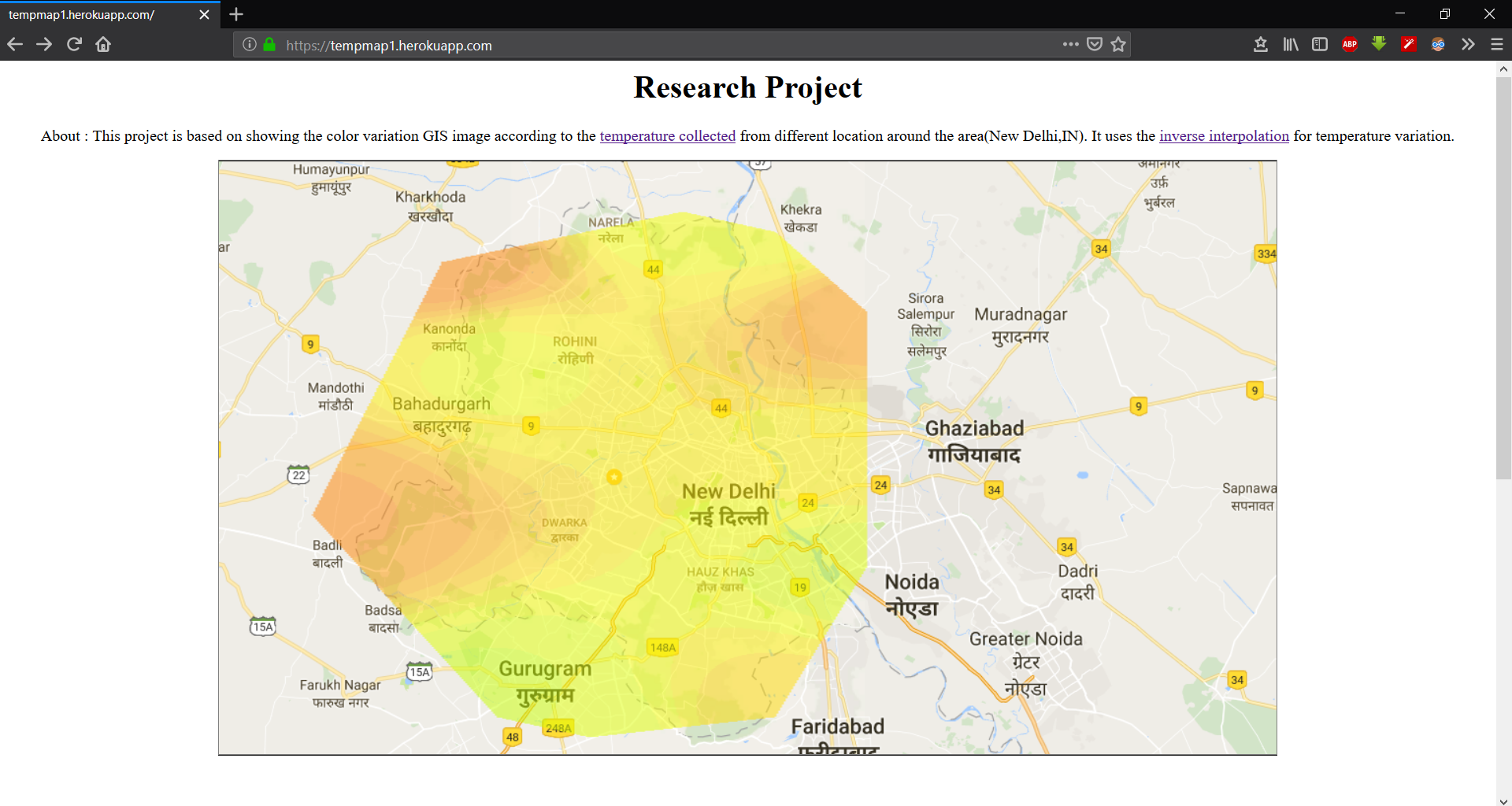The height and width of the screenshot is (806, 1512).
Task: Open the browser home page
Action: point(103,45)
